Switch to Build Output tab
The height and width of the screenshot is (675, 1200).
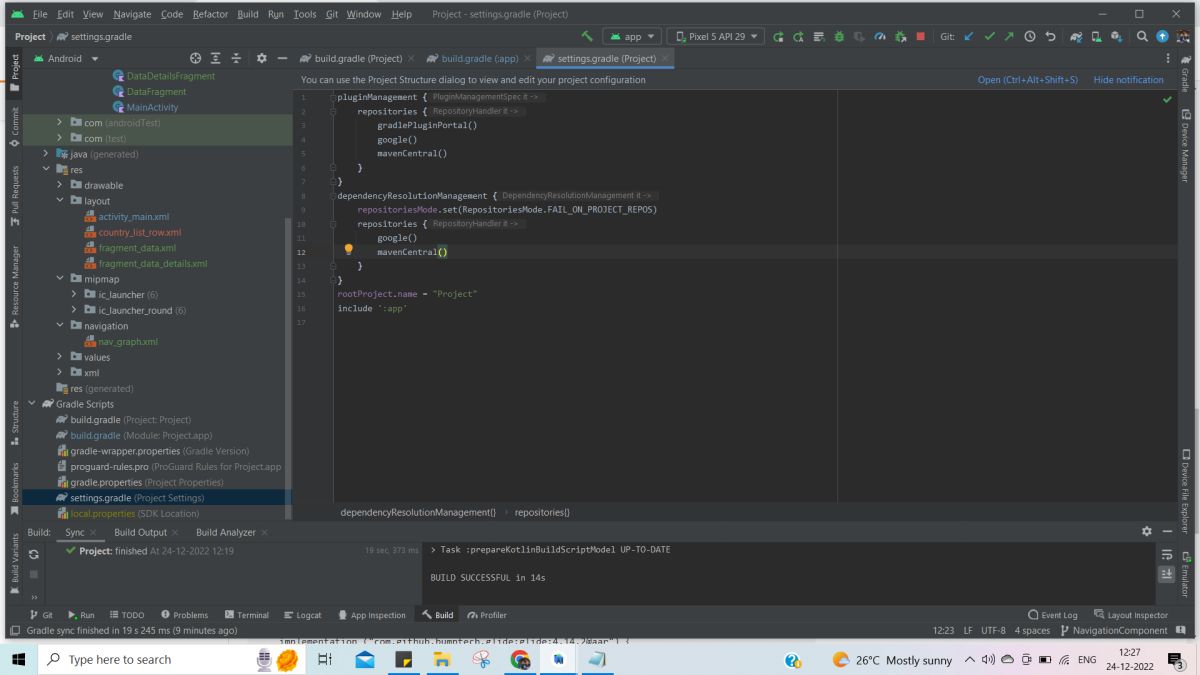(140, 532)
